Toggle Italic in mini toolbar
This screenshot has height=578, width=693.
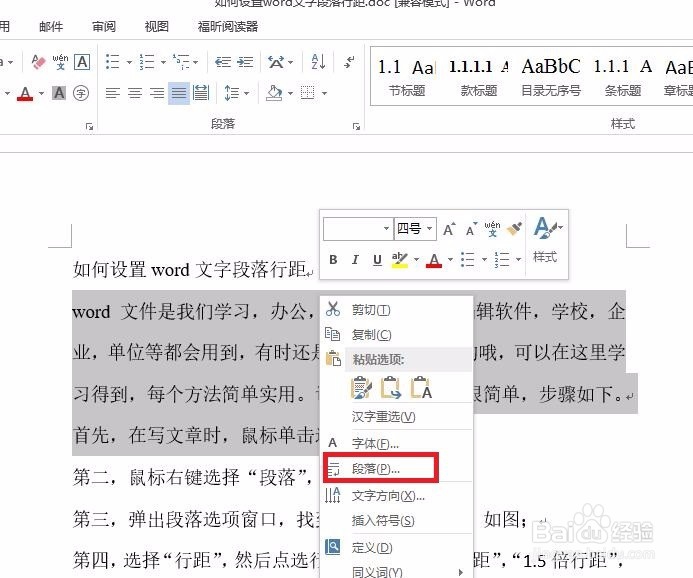[x=355, y=260]
